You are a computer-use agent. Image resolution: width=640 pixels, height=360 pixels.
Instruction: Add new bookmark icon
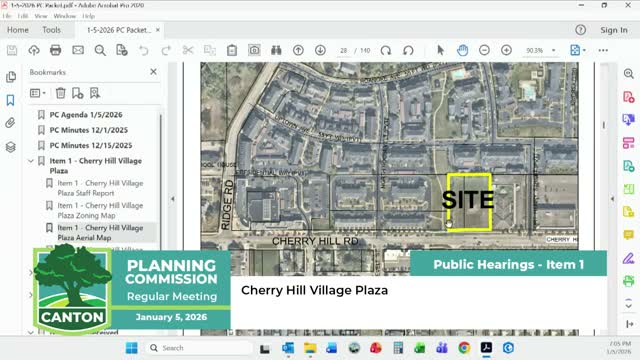tap(78, 93)
